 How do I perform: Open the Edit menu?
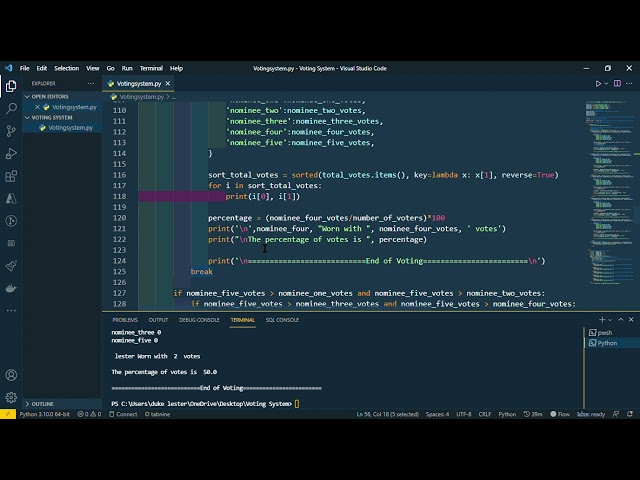click(42, 68)
